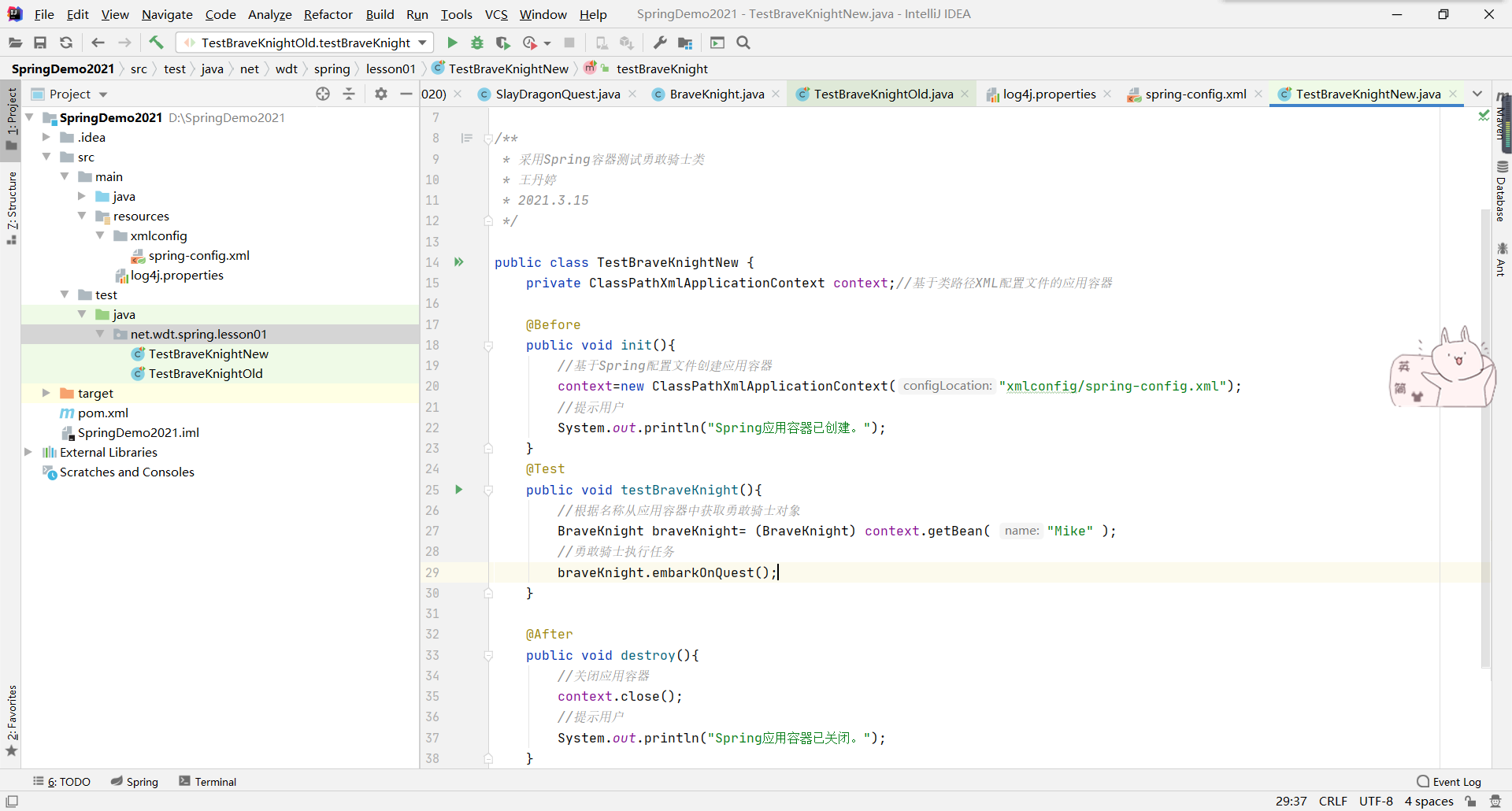Image resolution: width=1512 pixels, height=811 pixels.
Task: Click CRLF line separator in status bar
Action: pos(1332,802)
